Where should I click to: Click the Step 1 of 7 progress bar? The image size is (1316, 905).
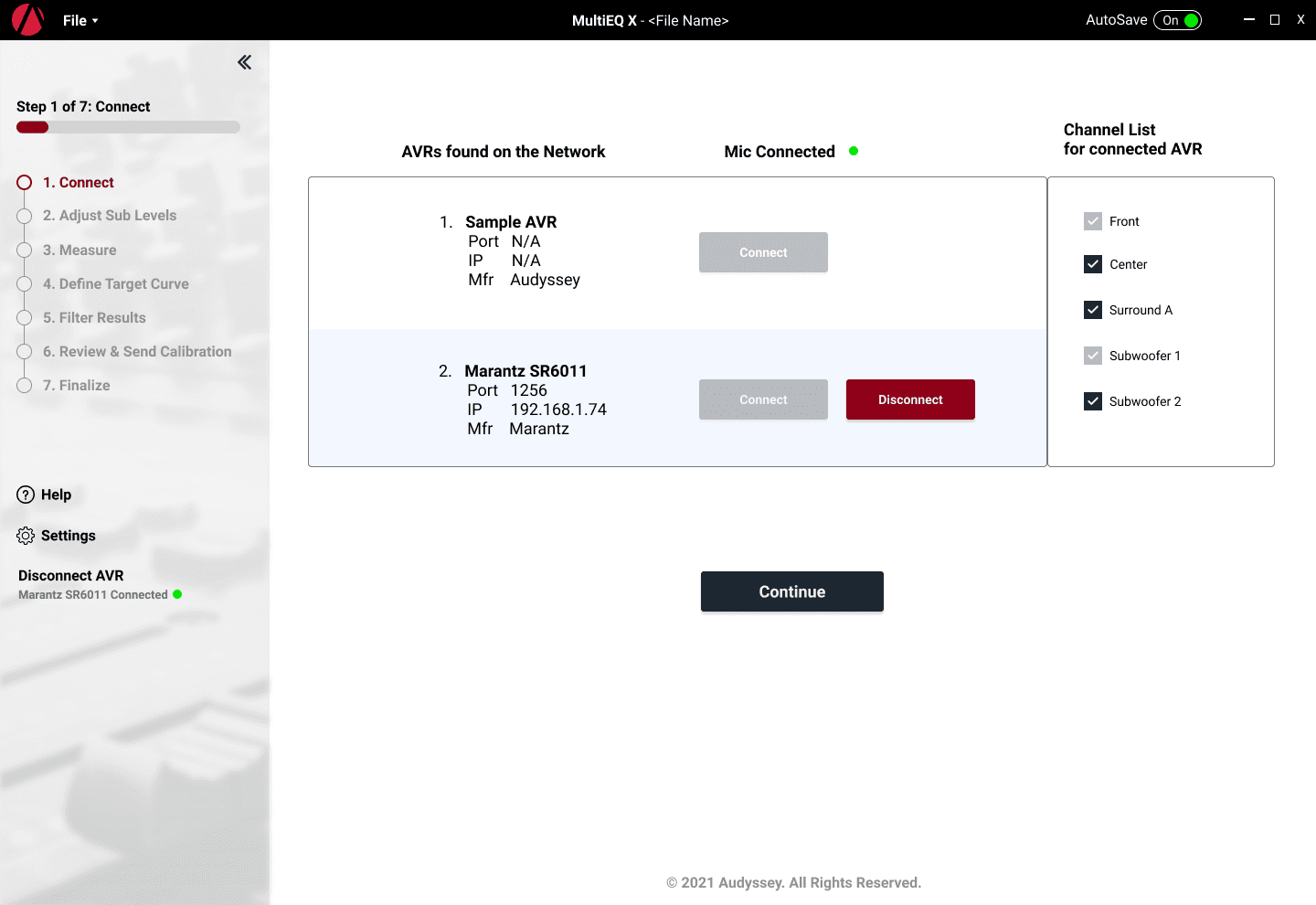pyautogui.click(x=128, y=127)
